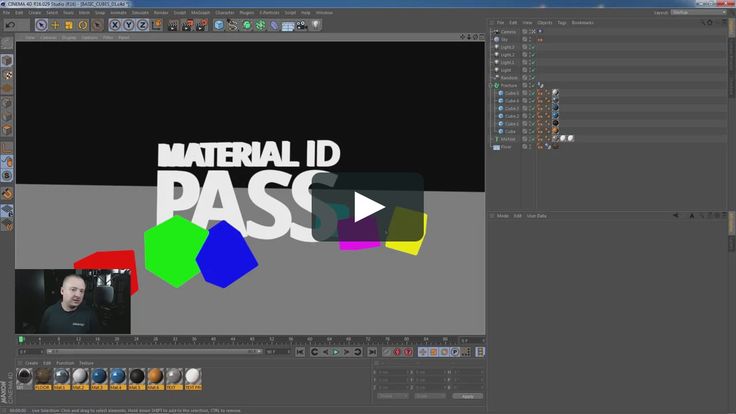Click the Polygons mode sidebar icon

tap(7, 130)
